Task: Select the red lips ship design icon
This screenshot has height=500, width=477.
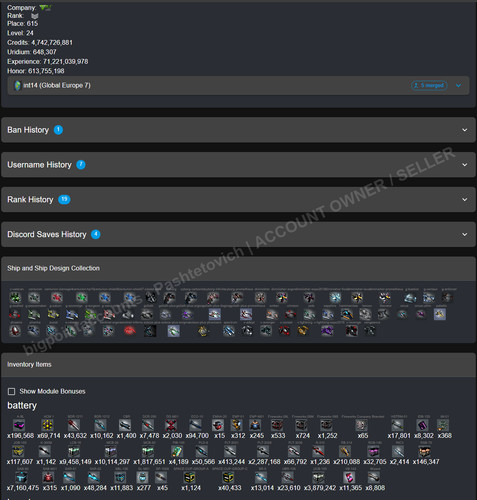Action: [130, 331]
